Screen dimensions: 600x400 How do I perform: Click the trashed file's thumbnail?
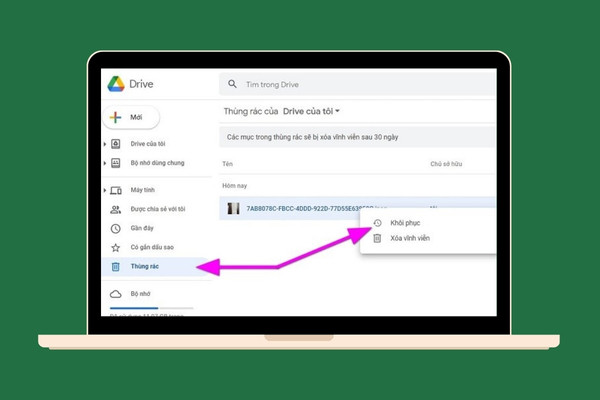233,209
